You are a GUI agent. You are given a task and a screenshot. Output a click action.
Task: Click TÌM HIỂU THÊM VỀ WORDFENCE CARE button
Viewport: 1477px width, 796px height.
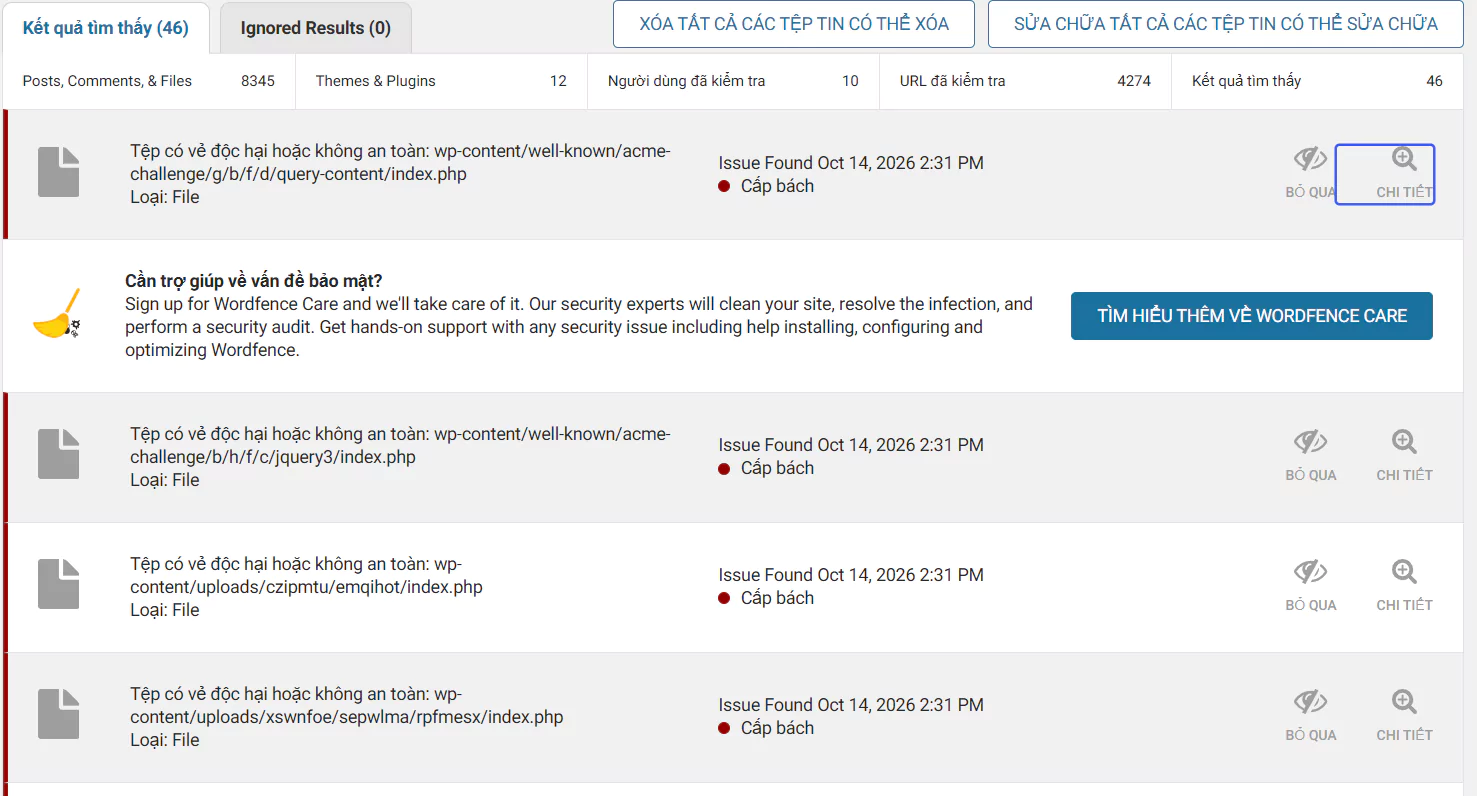(x=1252, y=316)
